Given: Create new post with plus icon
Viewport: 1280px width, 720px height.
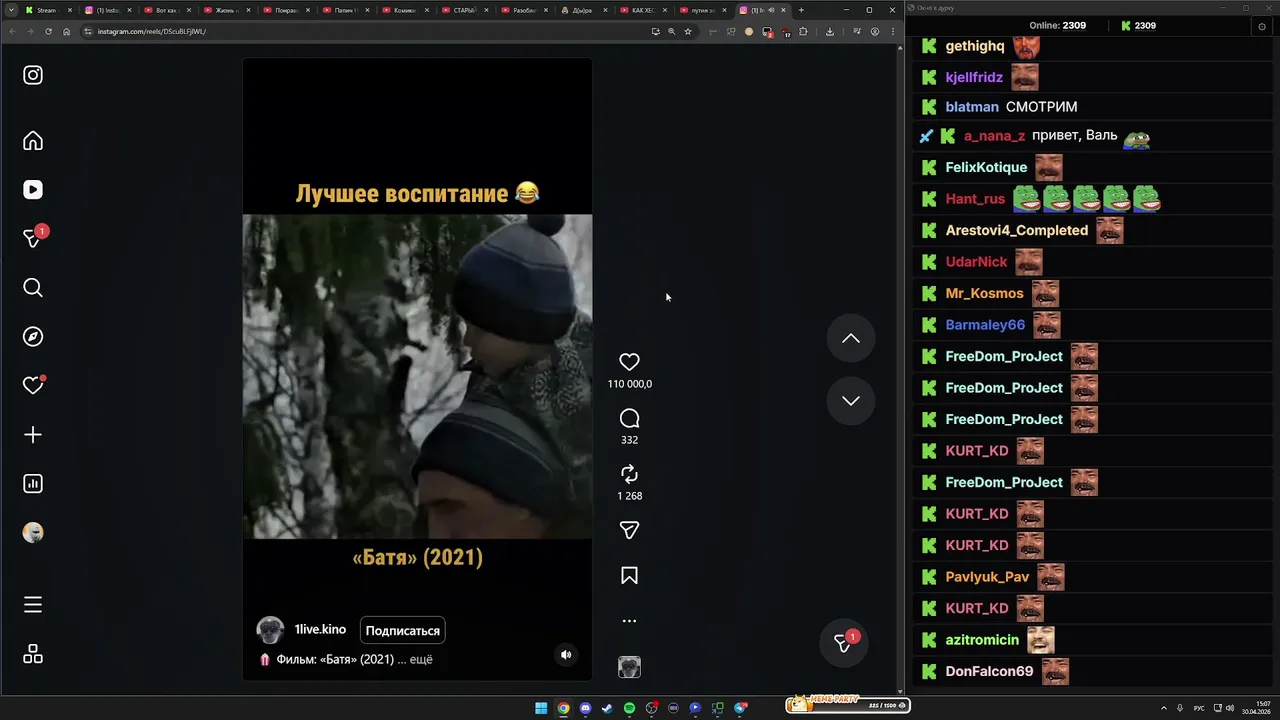Looking at the screenshot, I should [x=33, y=435].
